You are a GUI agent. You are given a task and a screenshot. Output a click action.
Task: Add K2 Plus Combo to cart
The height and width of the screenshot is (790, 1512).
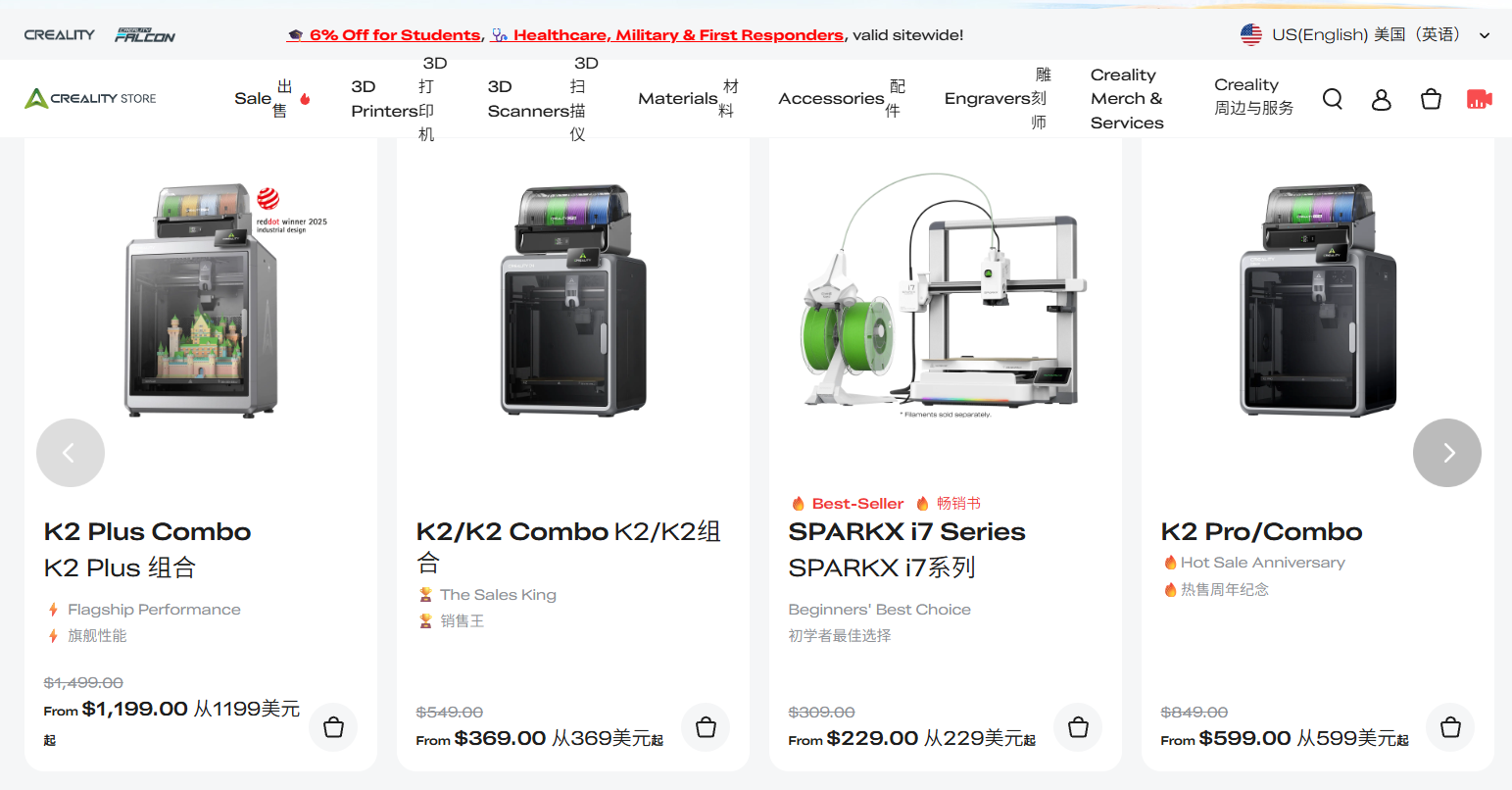[333, 727]
